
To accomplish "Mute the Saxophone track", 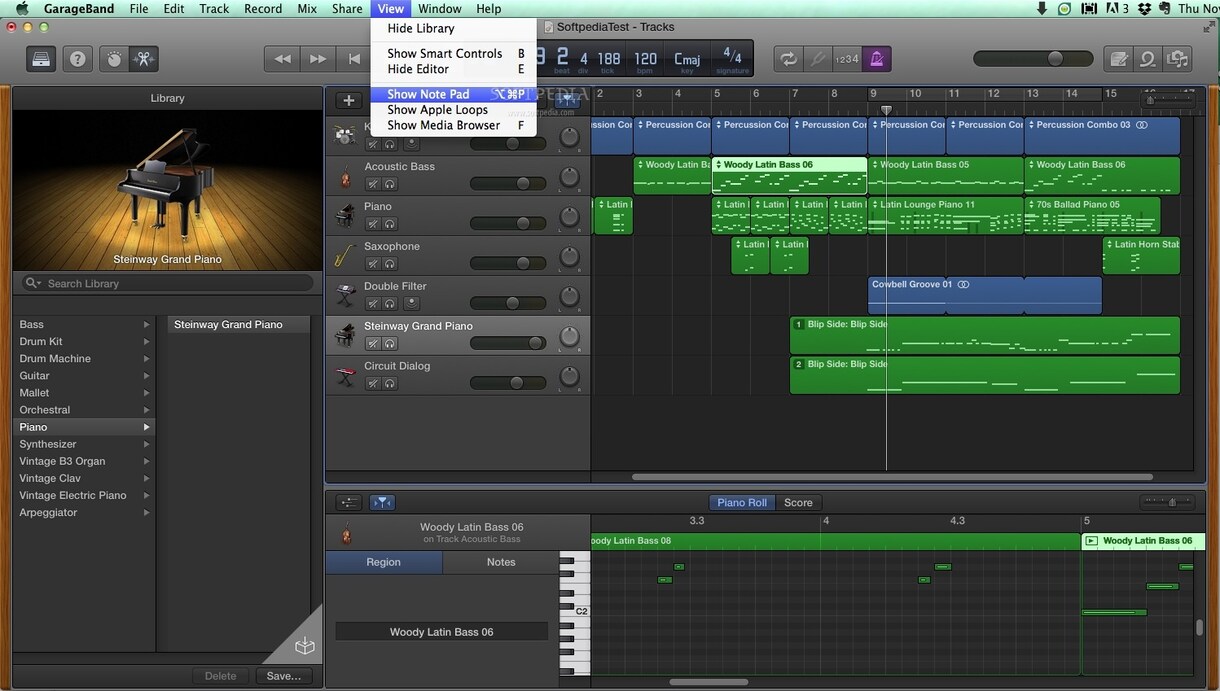I will [373, 264].
